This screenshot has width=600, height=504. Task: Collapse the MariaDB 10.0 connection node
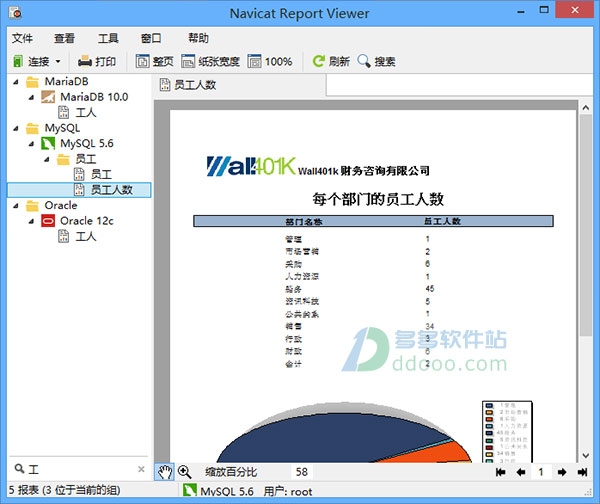tap(31, 98)
